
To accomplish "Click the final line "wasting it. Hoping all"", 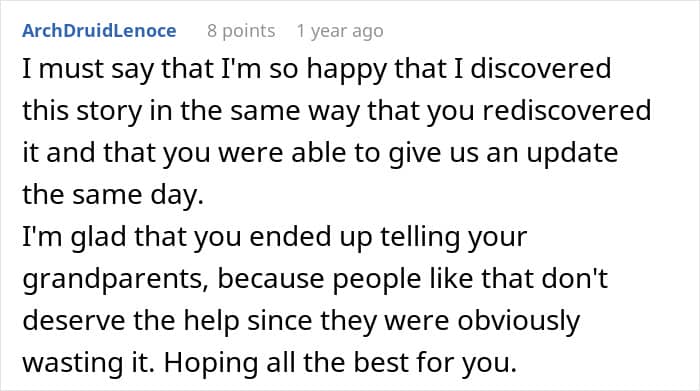I will point(270,363).
